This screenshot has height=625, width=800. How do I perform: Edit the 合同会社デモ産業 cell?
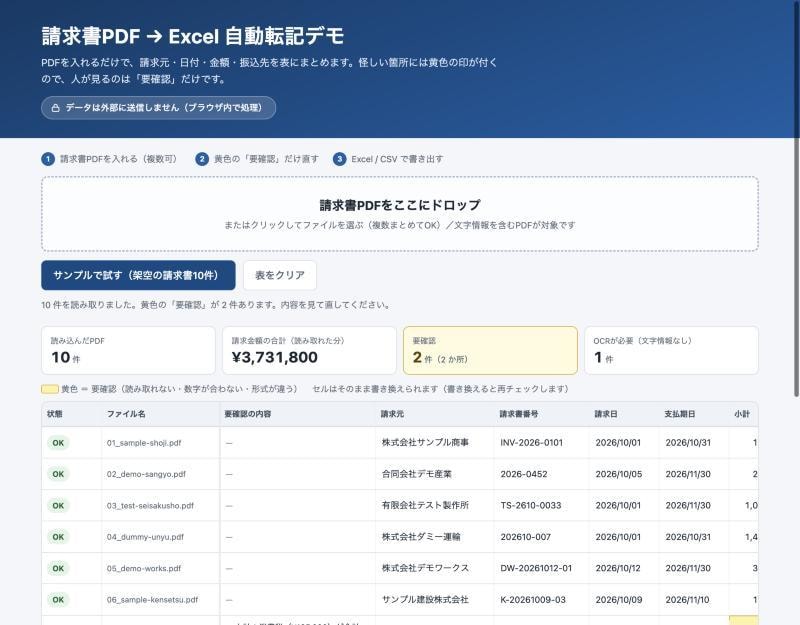coord(435,474)
